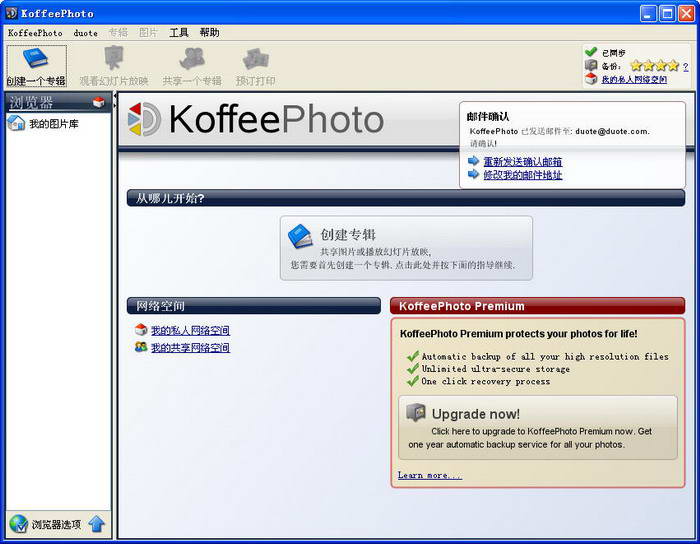Click the order-prints toolbar icon
Viewport: 700px width, 544px height.
pos(255,59)
